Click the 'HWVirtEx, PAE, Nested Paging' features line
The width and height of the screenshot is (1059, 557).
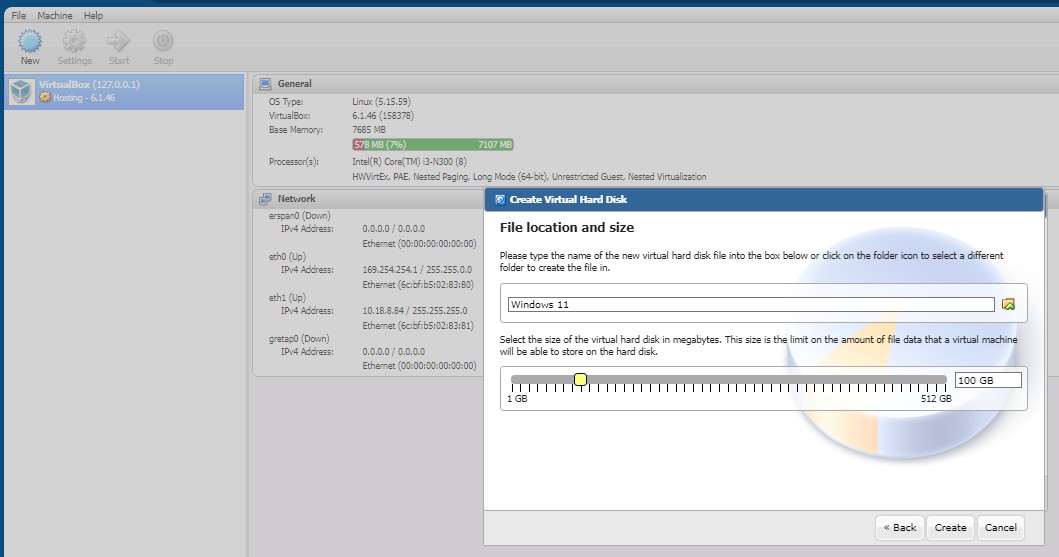click(529, 176)
